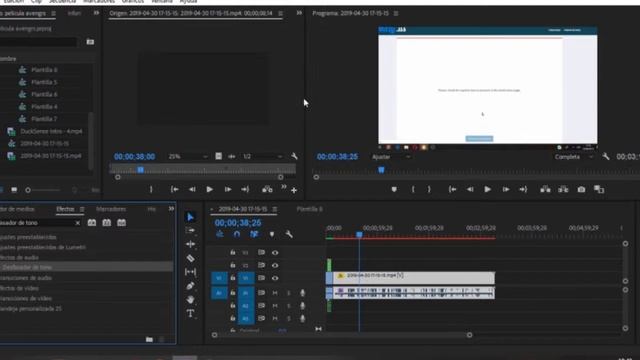Click Insert button in Source monitor
Image resolution: width=640 pixels, height=360 pixels.
(267, 189)
